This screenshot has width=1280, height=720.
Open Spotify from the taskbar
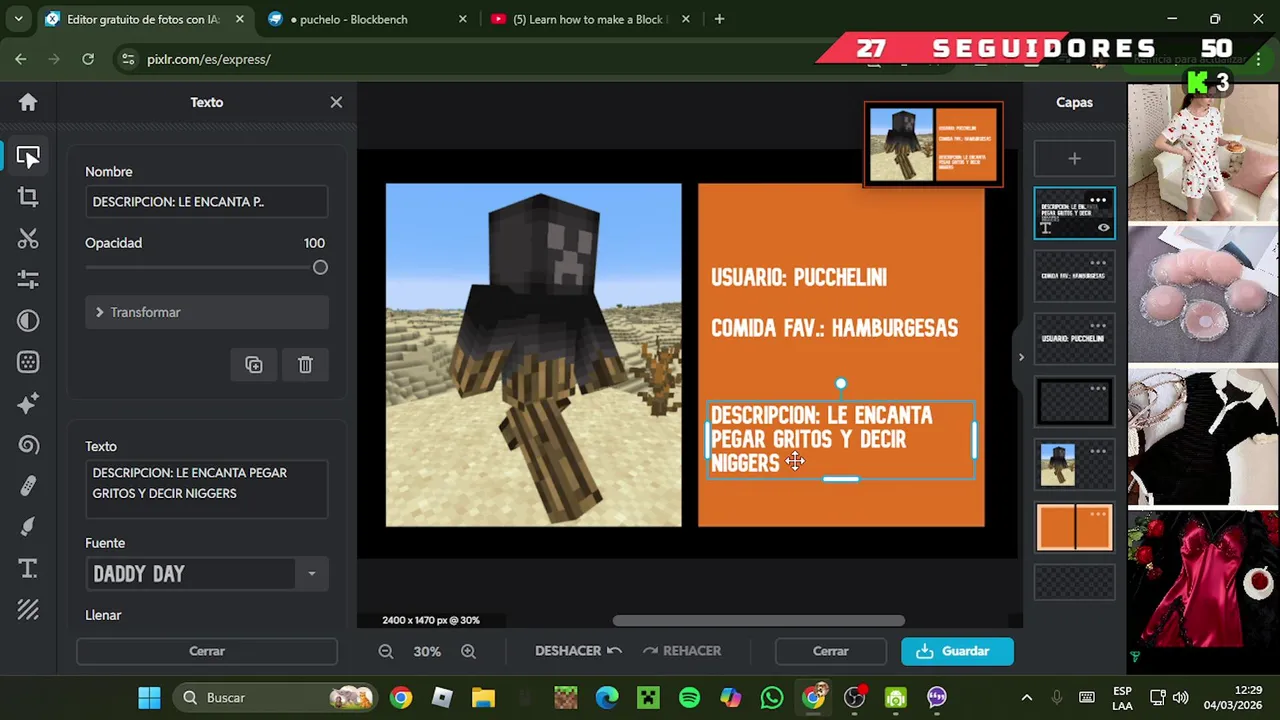point(689,697)
